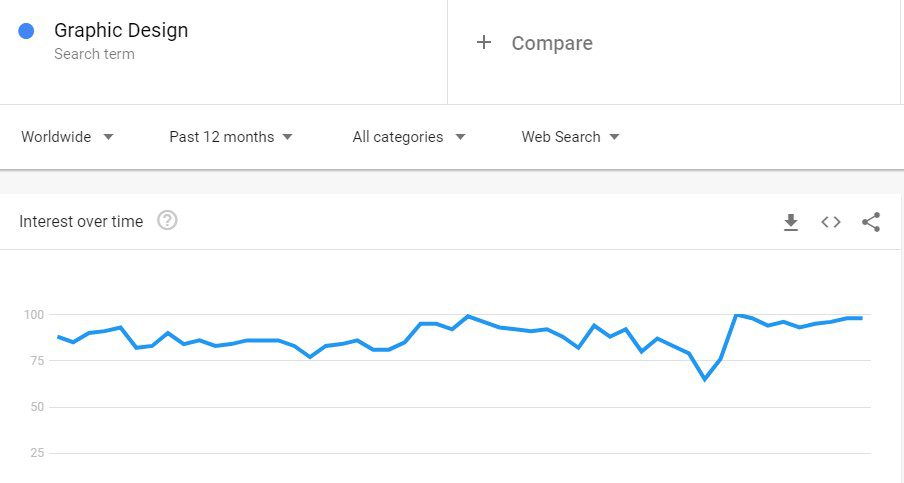Click the Interest over time heading
This screenshot has width=904, height=483.
(81, 221)
